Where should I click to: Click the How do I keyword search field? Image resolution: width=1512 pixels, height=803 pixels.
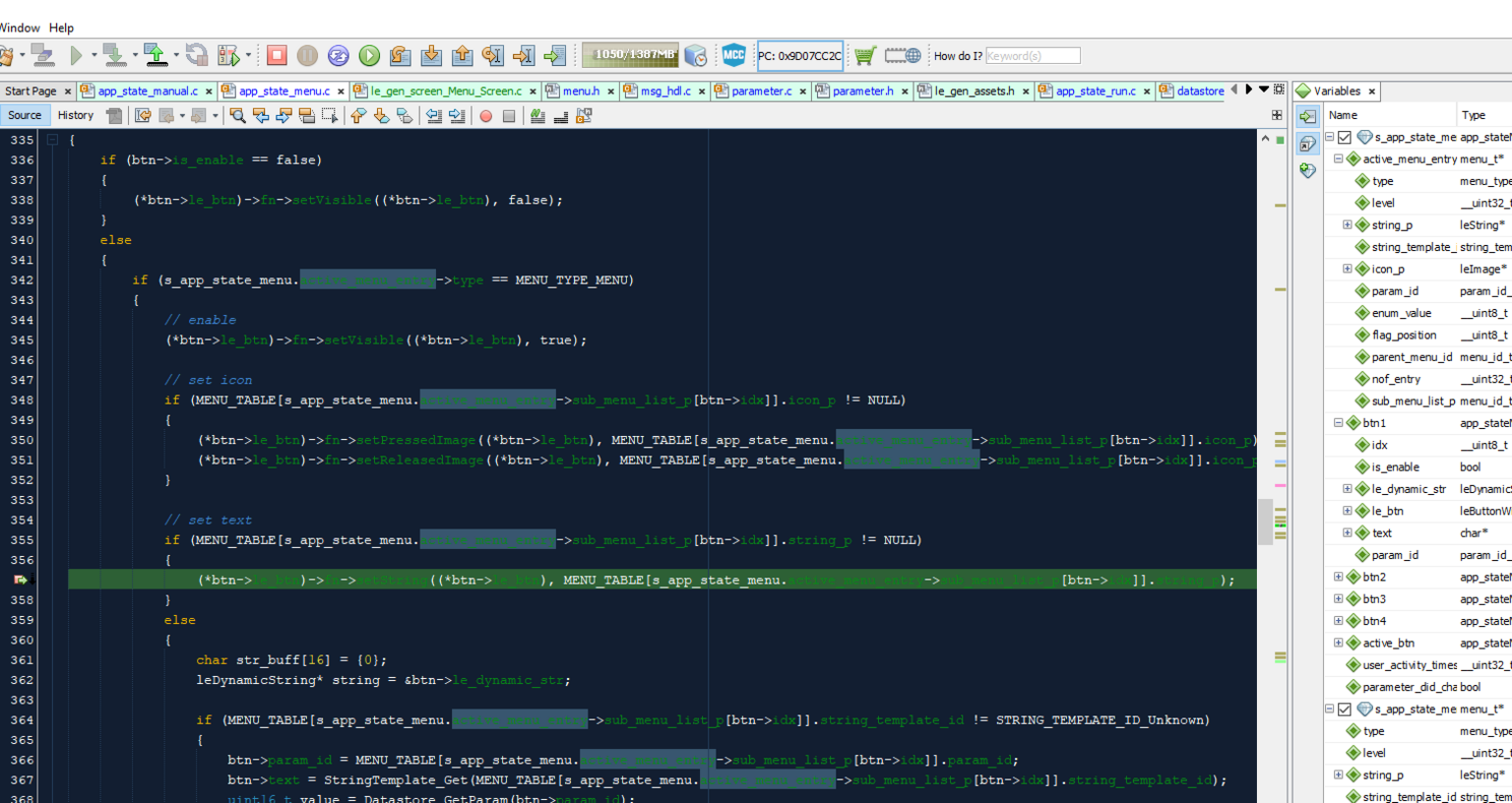click(1032, 56)
